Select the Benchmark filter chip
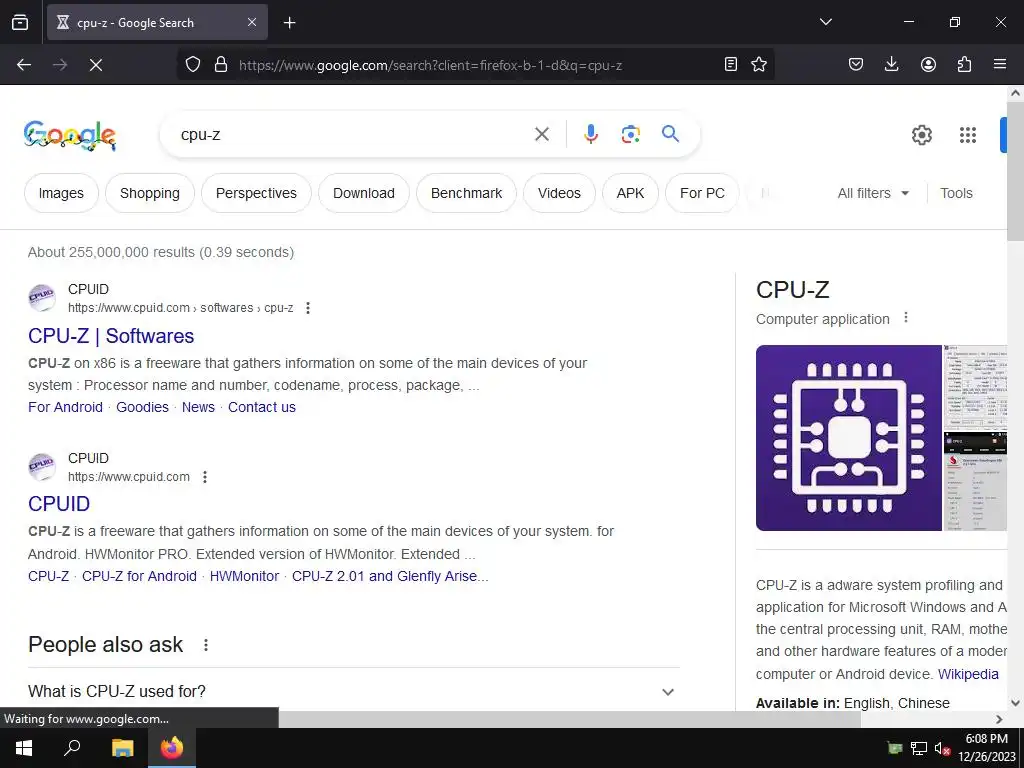Viewport: 1024px width, 768px height. (466, 193)
